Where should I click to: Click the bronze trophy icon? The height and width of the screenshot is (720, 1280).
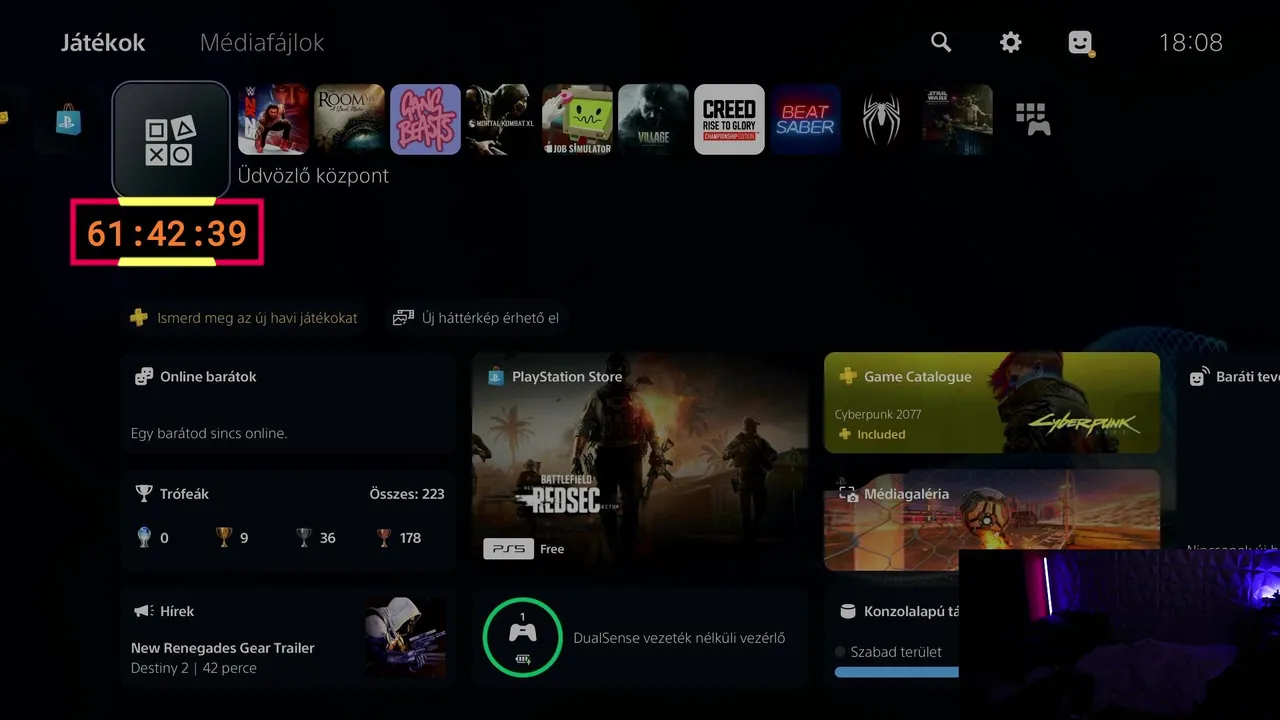tap(384, 538)
